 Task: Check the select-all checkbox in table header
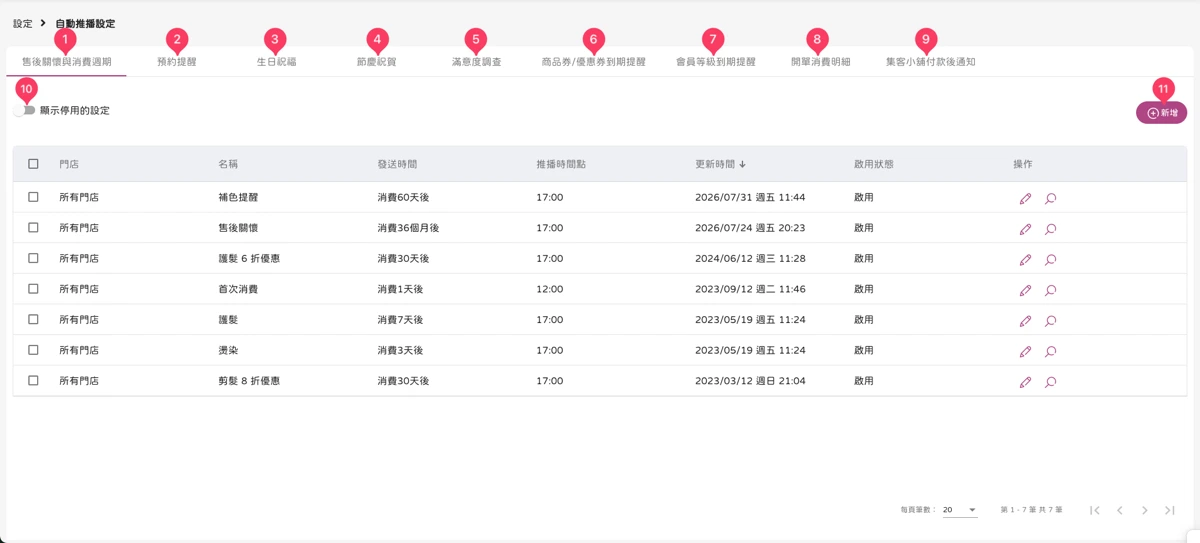[33, 164]
